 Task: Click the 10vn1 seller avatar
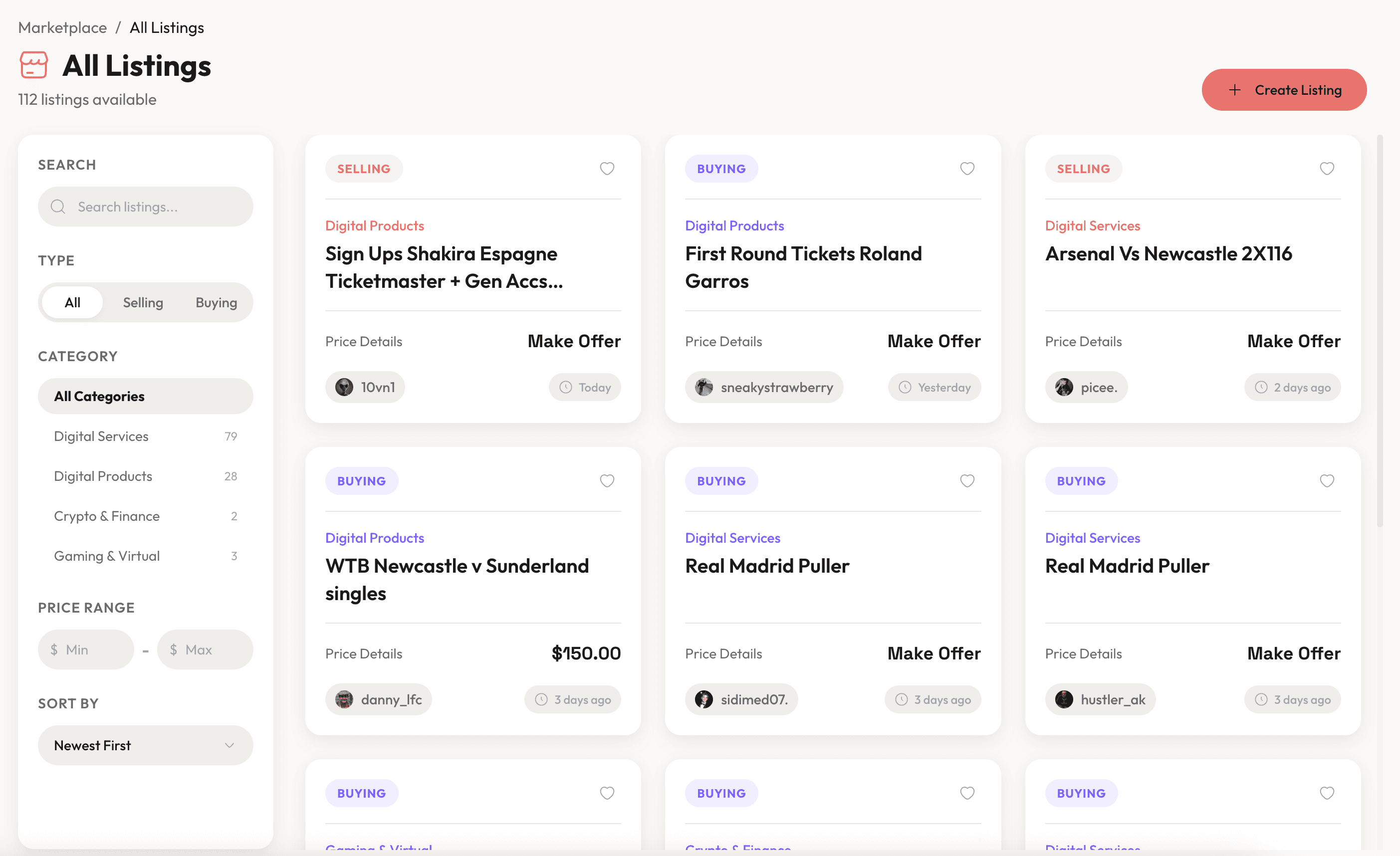[344, 388]
